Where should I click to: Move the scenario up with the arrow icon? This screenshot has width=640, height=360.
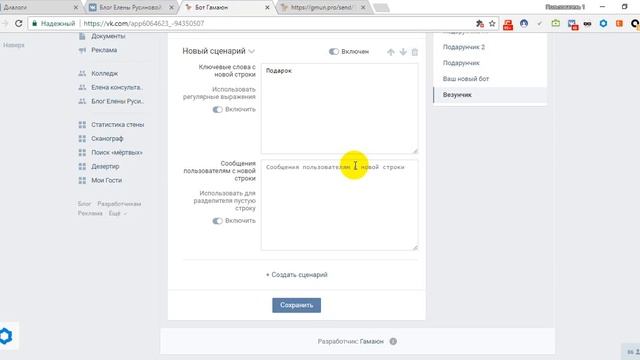[x=391, y=52]
